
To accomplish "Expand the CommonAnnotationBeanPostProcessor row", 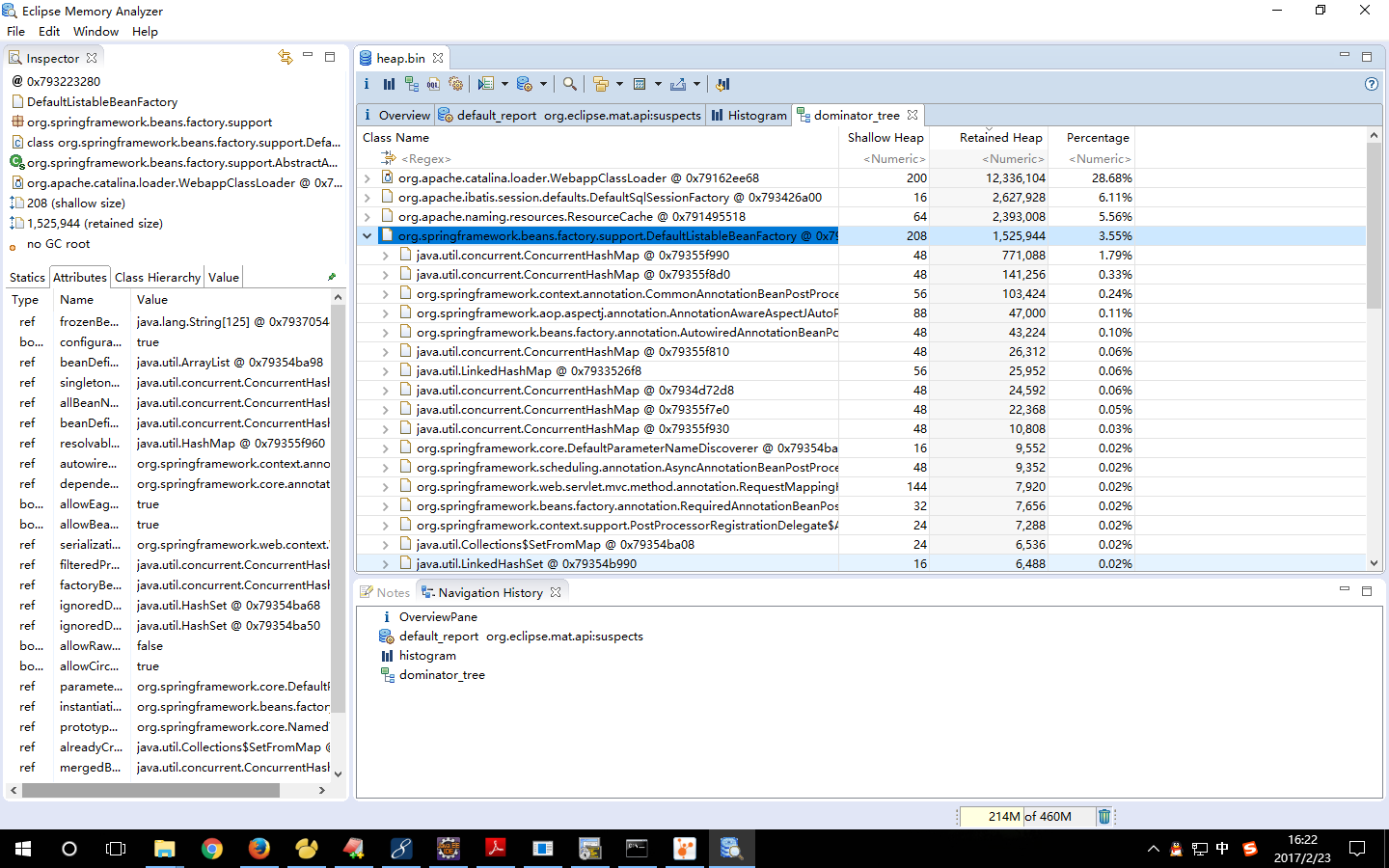I will tap(386, 294).
